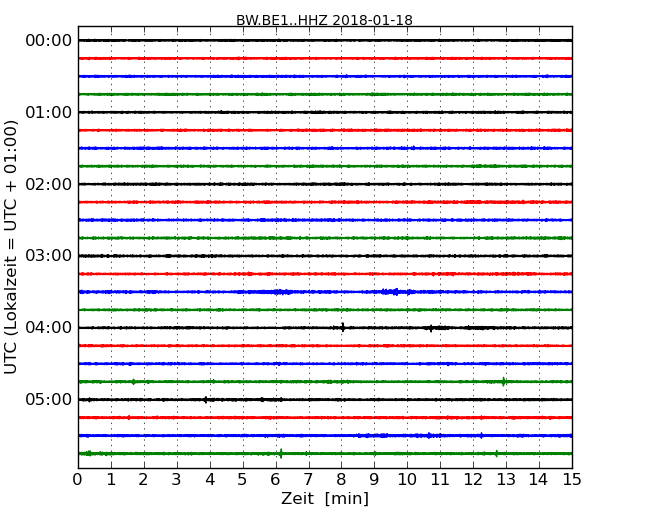The image size is (650, 520).
Task: Click the 00:00 time label
Action: click(x=49, y=41)
